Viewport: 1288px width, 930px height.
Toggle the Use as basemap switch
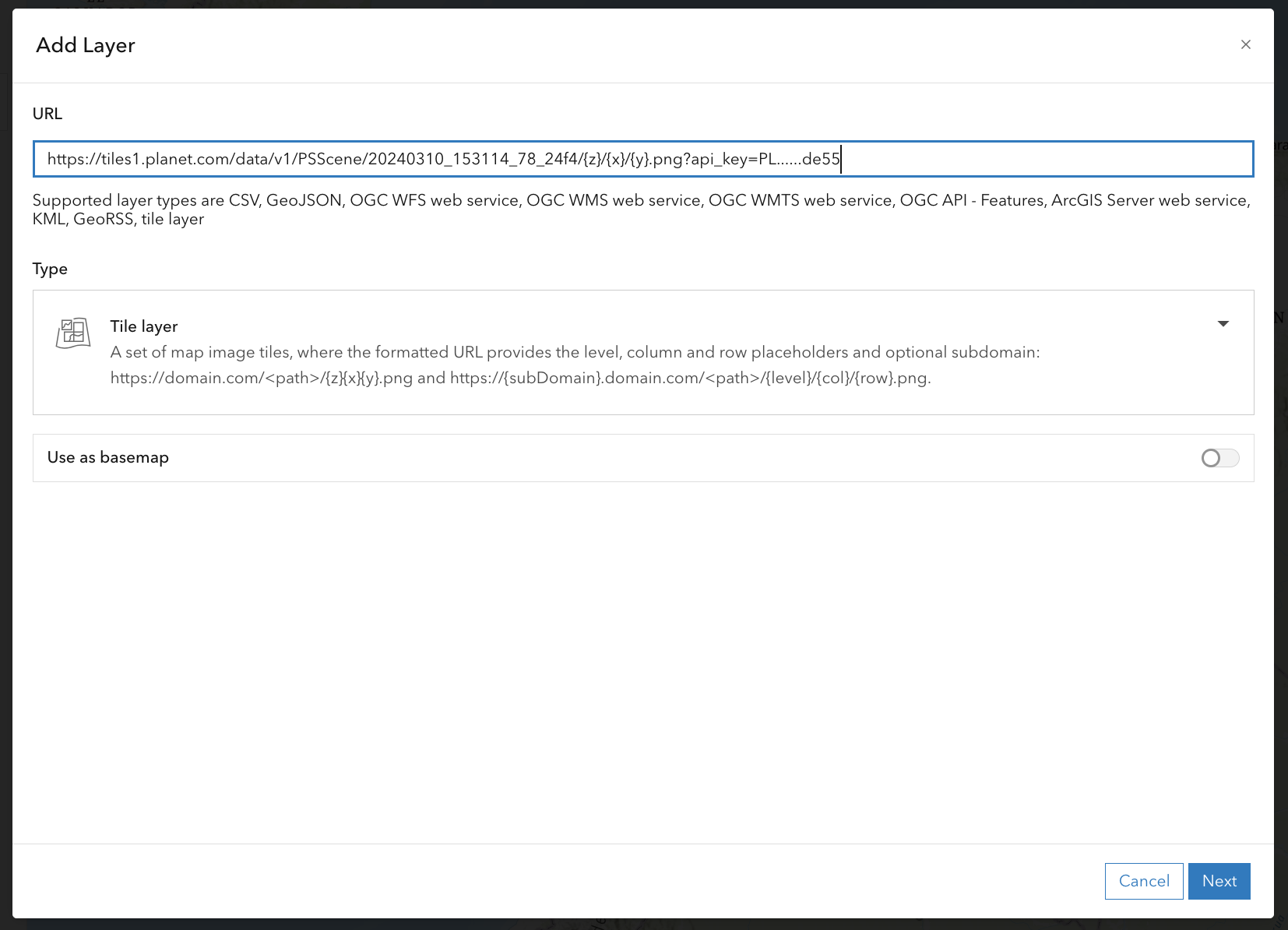(1219, 458)
